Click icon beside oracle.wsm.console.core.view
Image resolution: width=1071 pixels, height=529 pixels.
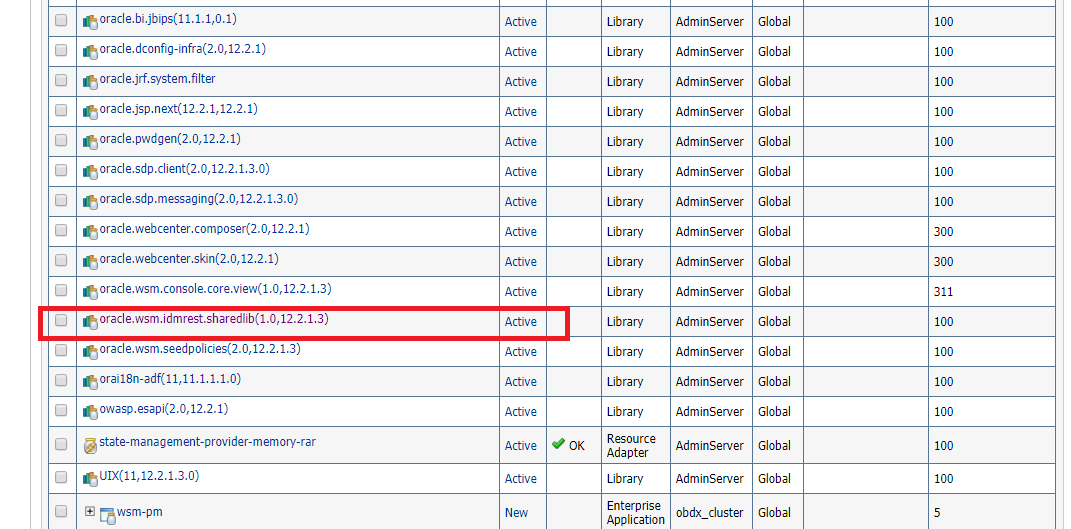tap(90, 293)
